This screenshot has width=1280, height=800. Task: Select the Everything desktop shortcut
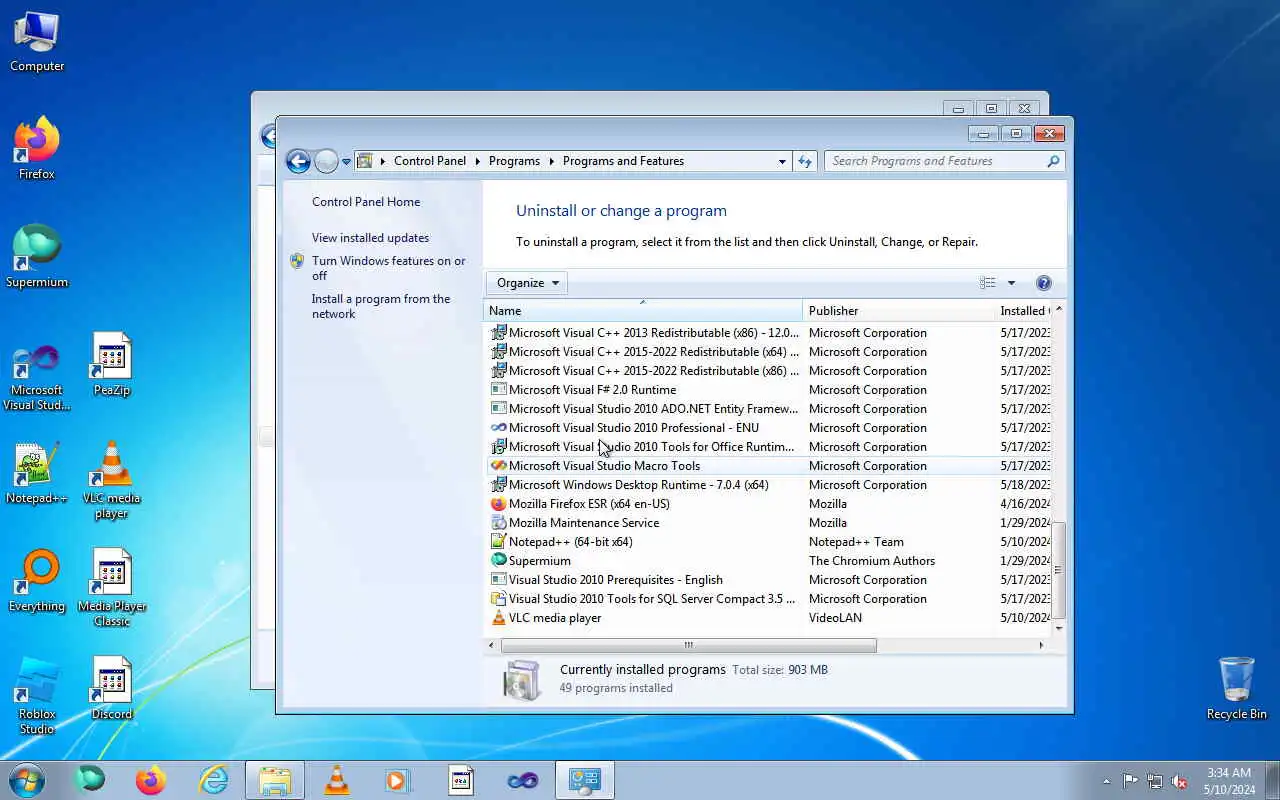pyautogui.click(x=37, y=581)
